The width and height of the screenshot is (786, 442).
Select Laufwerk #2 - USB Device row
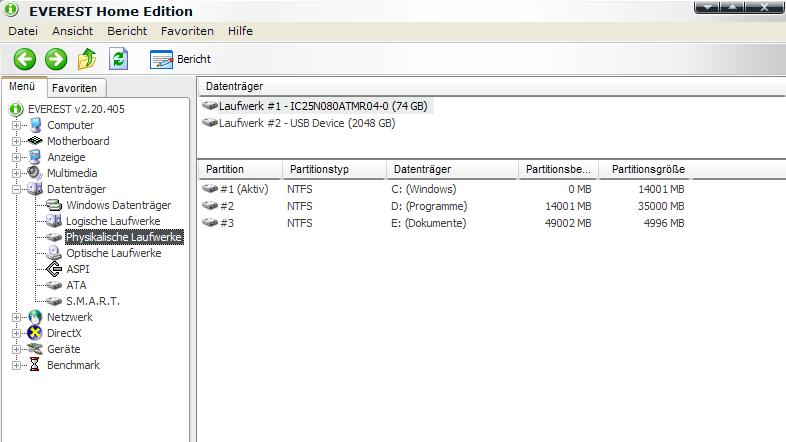pos(299,123)
